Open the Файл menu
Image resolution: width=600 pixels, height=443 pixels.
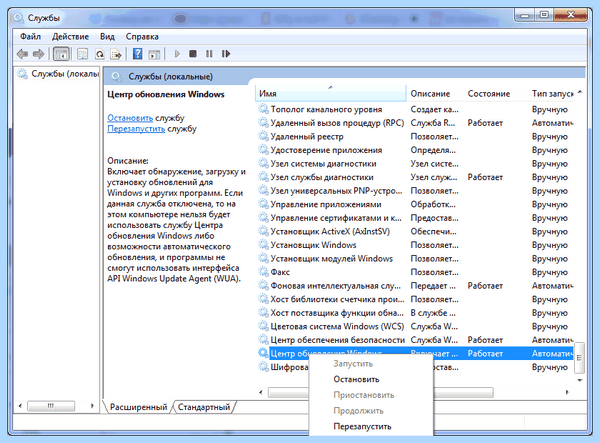[30, 37]
